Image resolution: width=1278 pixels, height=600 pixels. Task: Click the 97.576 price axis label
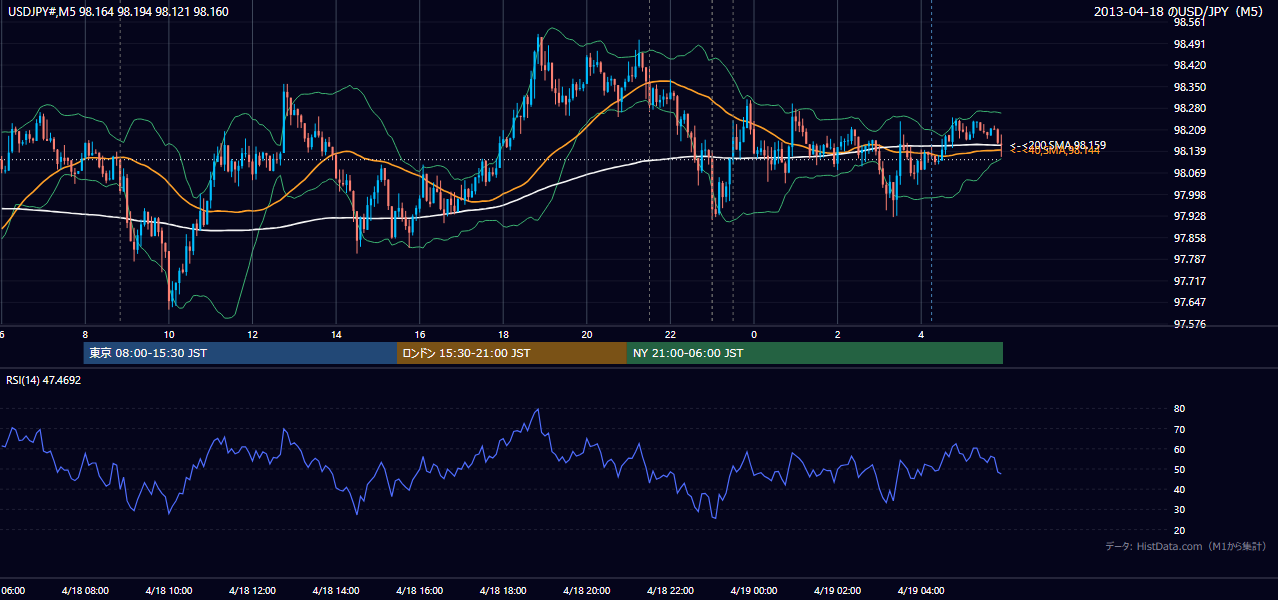1189,324
